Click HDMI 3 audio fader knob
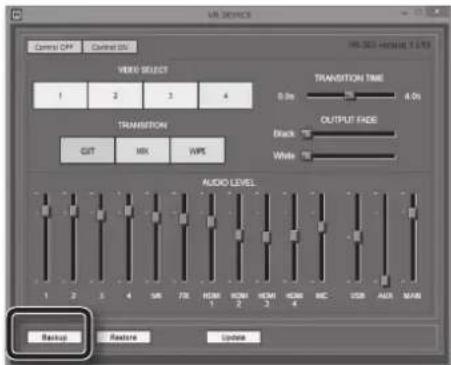 [266, 237]
